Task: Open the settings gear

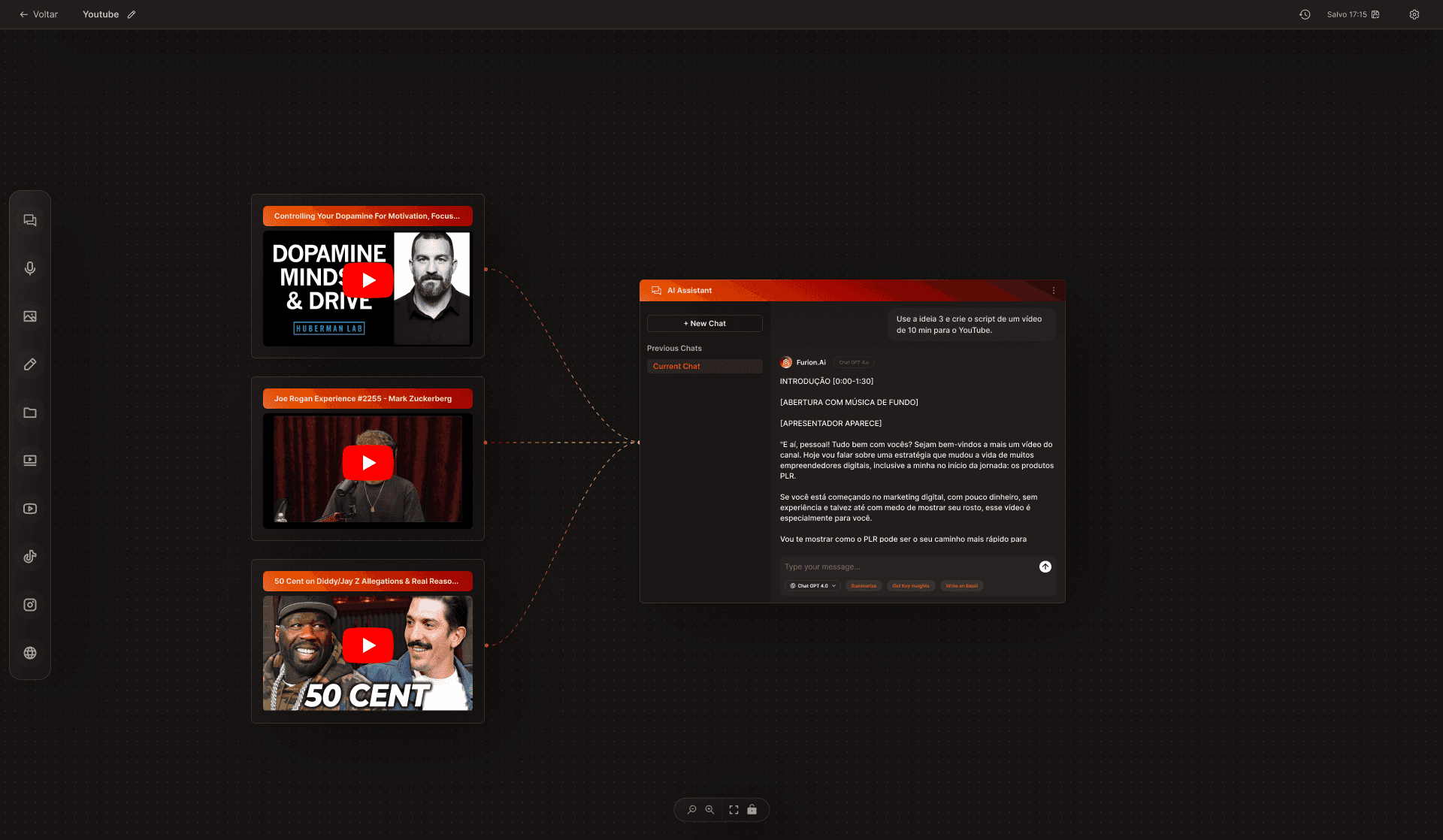Action: pos(1414,14)
